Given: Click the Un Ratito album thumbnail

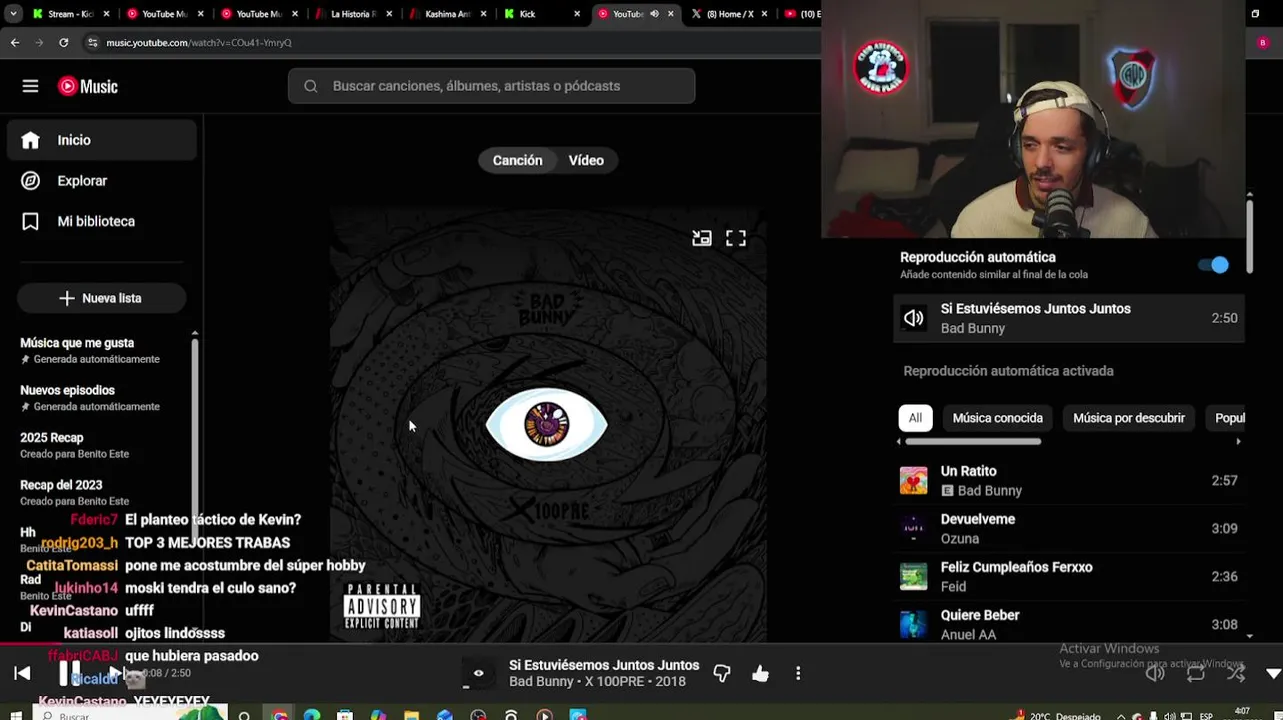Looking at the screenshot, I should 913,480.
